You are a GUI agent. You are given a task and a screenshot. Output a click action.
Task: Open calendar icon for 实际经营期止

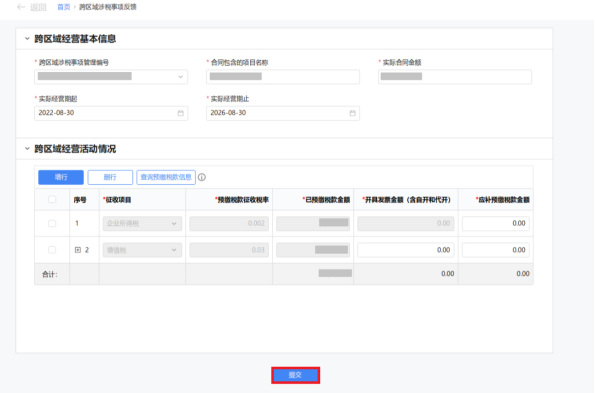[353, 113]
